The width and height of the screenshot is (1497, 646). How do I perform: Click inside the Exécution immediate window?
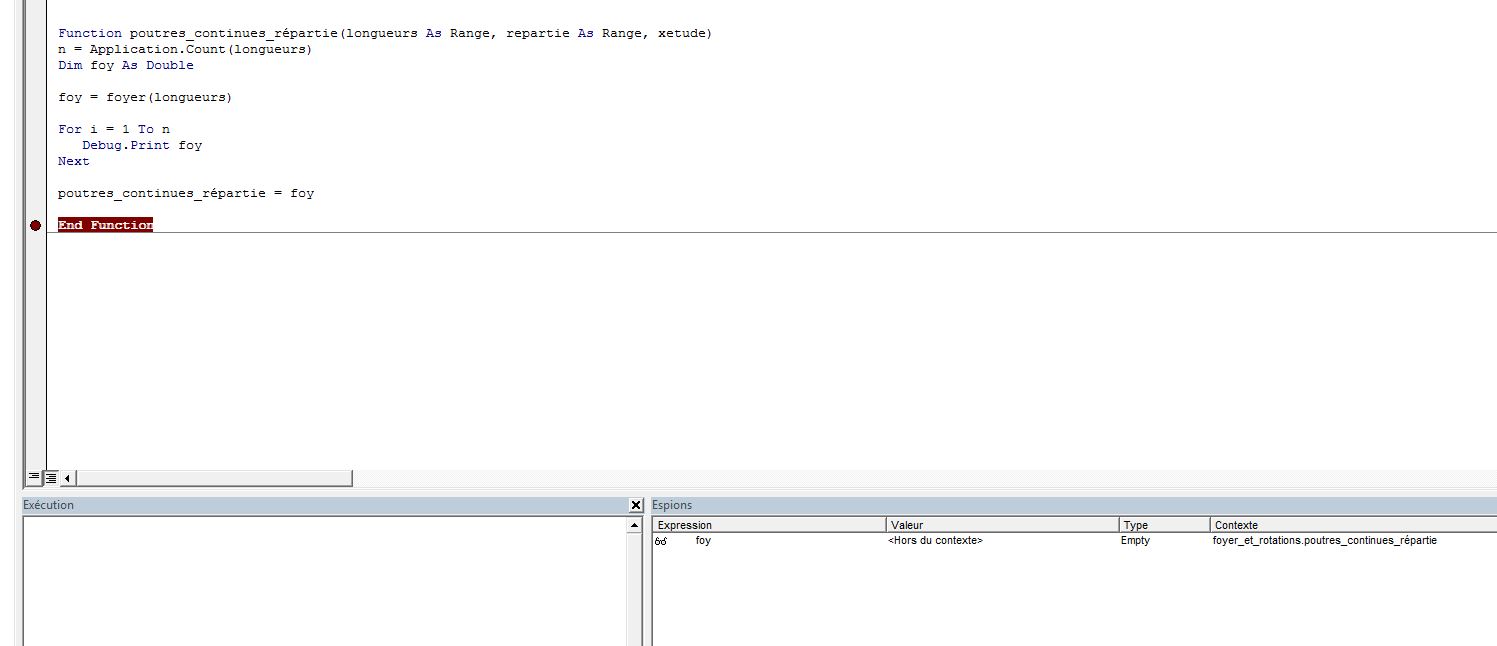[x=320, y=580]
